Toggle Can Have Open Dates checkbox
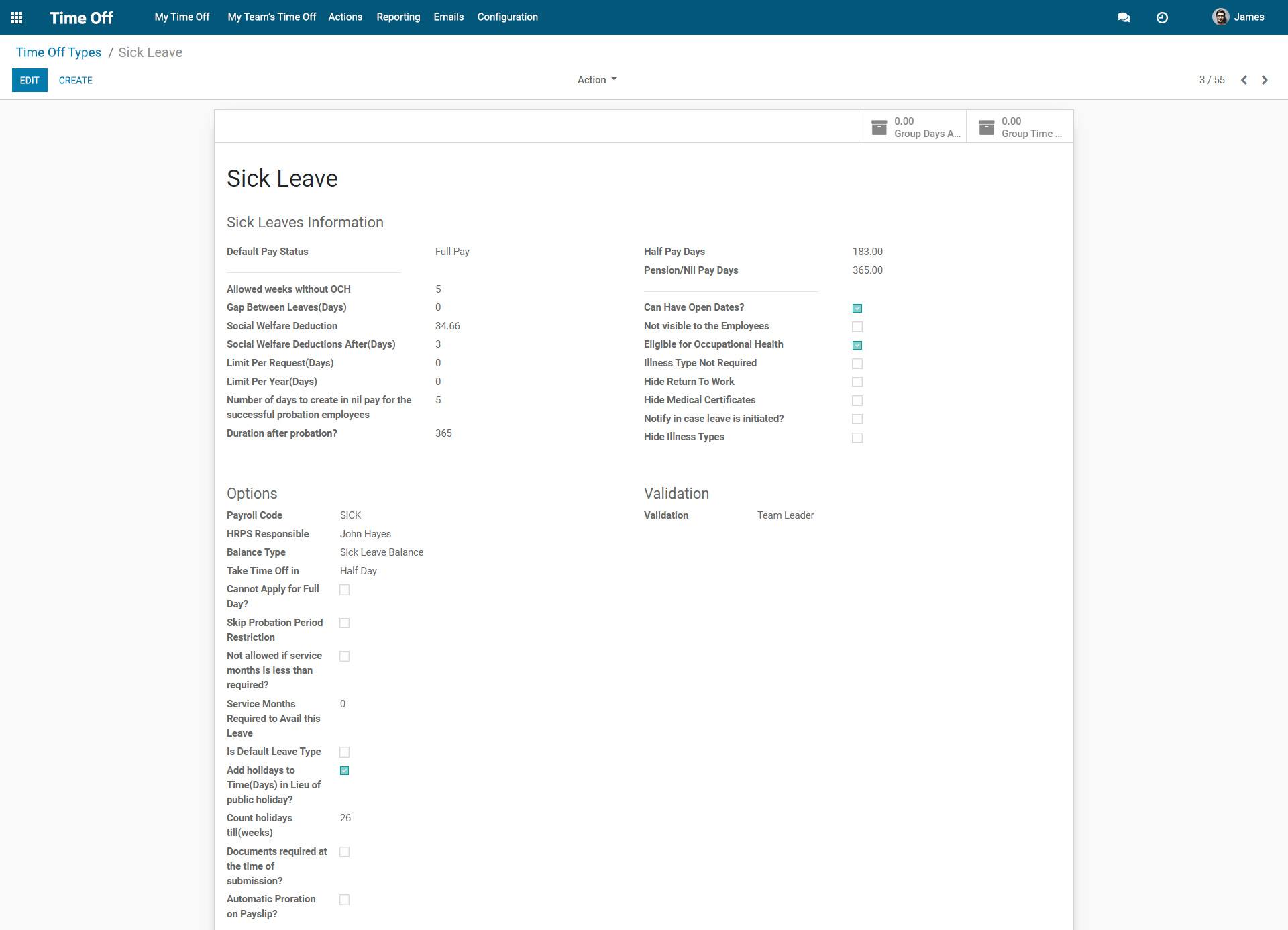This screenshot has height=930, width=1288. pos(857,308)
